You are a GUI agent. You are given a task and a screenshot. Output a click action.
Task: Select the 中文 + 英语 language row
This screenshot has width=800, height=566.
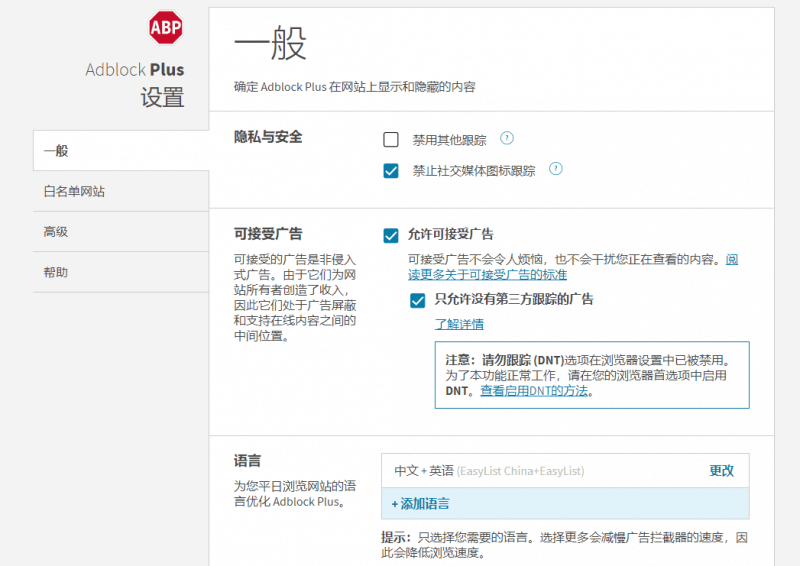click(565, 471)
